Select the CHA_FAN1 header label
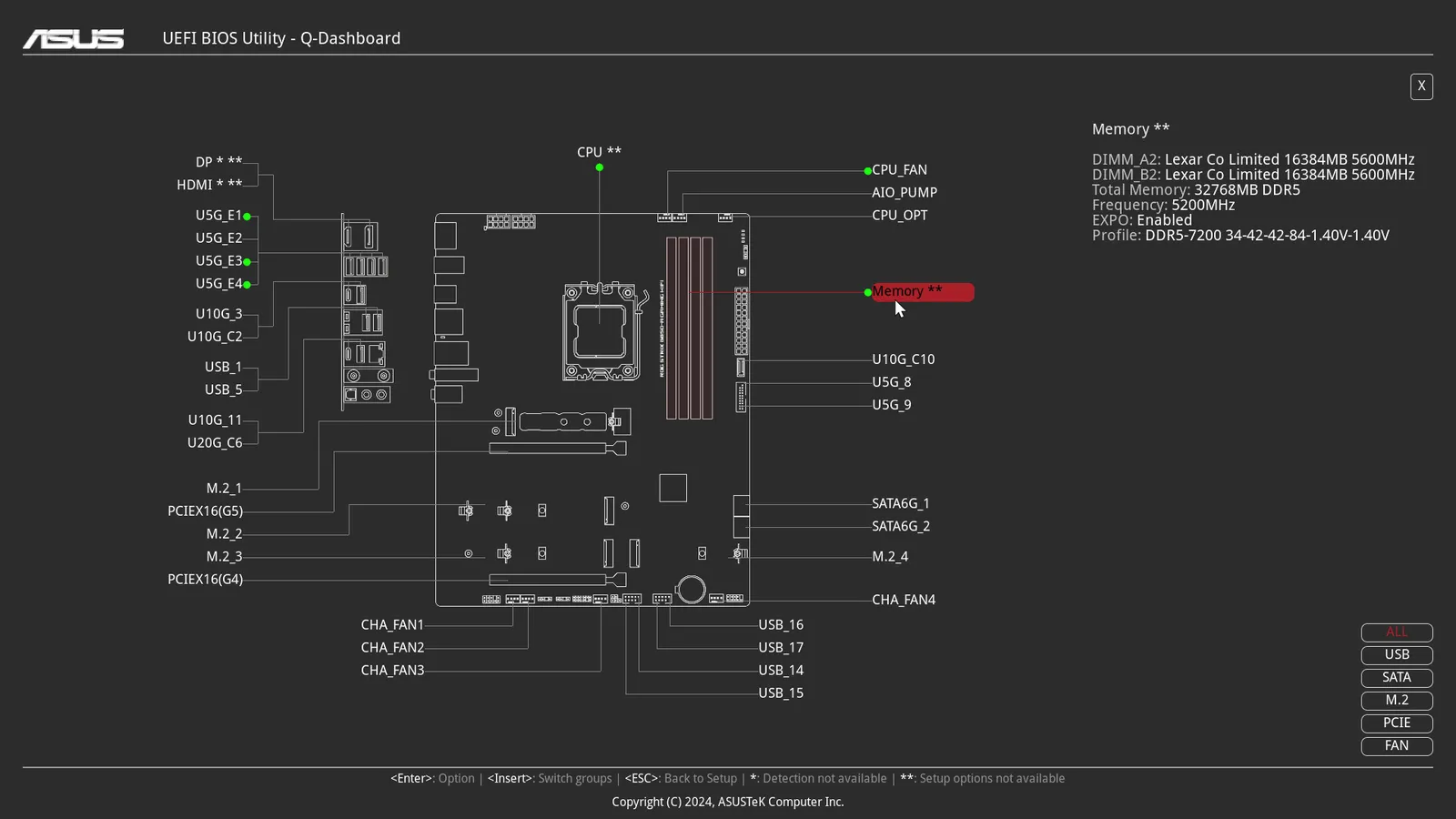1456x819 pixels. tap(393, 625)
